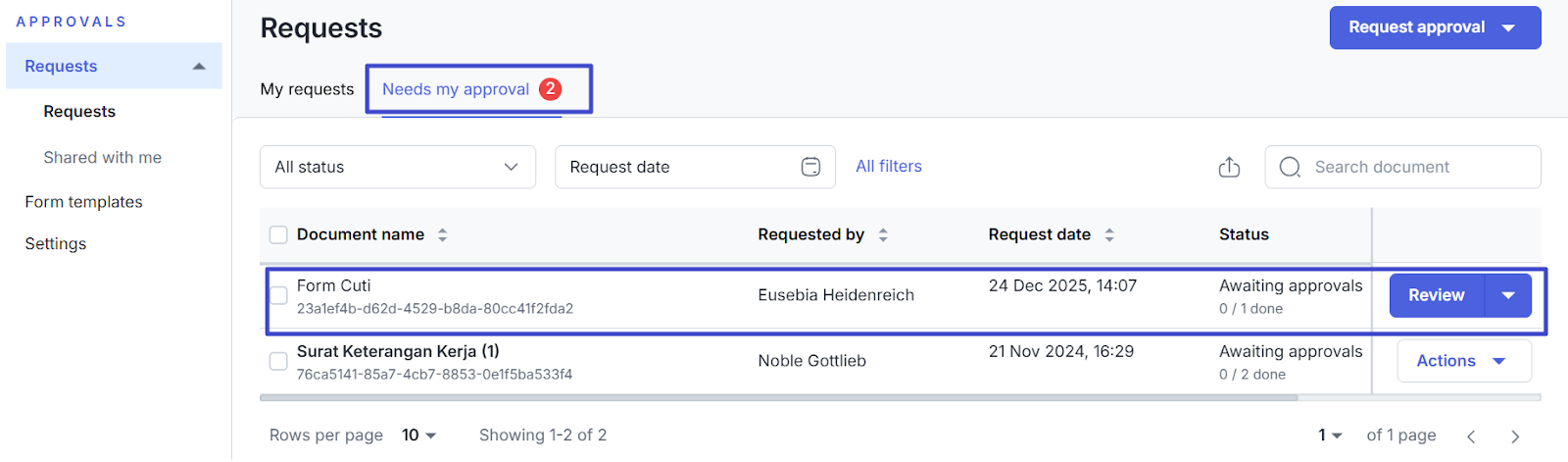Open the All status dropdown
The height and width of the screenshot is (462, 1568).
click(x=397, y=167)
